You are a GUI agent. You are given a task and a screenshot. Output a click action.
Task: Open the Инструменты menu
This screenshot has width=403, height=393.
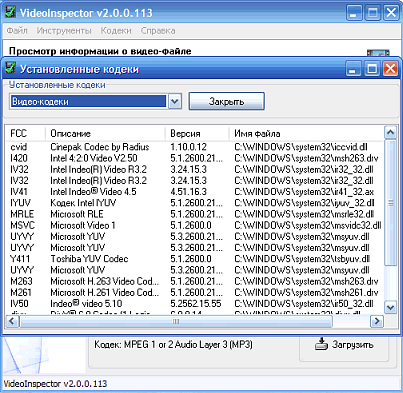coord(64,31)
